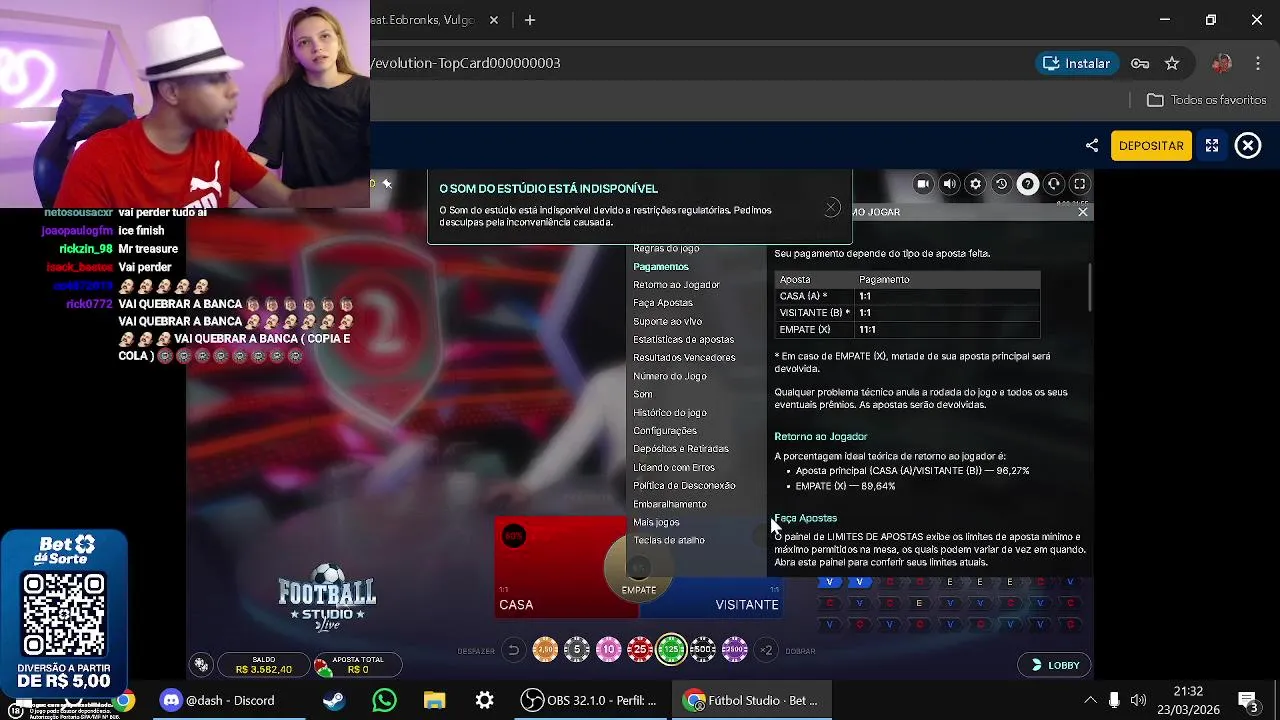Open Mais jogos help section

pos(656,522)
